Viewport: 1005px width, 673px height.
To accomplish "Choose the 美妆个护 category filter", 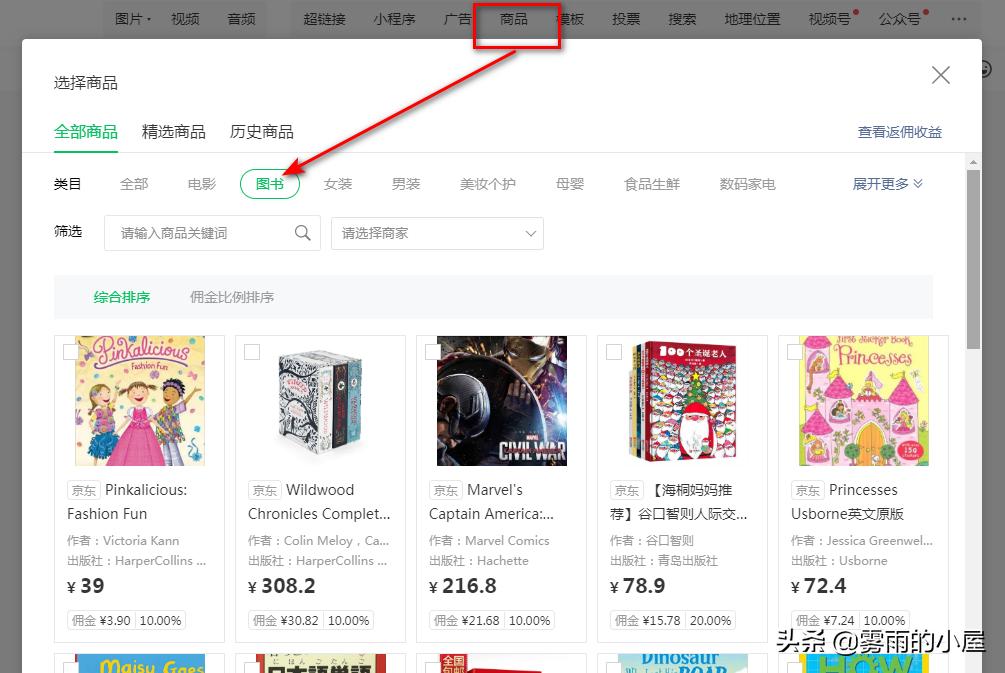I will 488,184.
